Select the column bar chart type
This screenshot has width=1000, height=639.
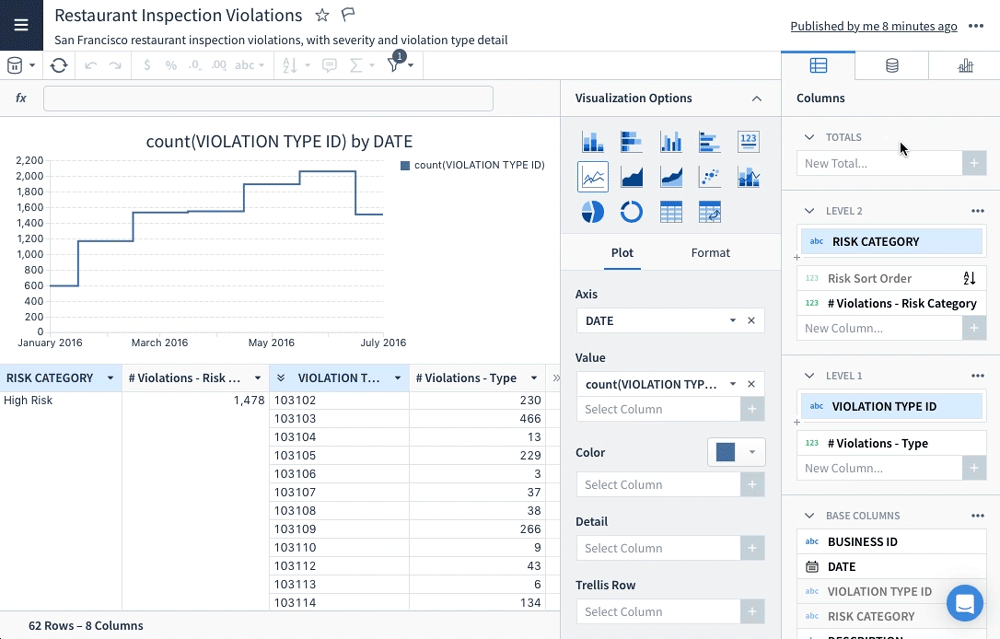592,142
